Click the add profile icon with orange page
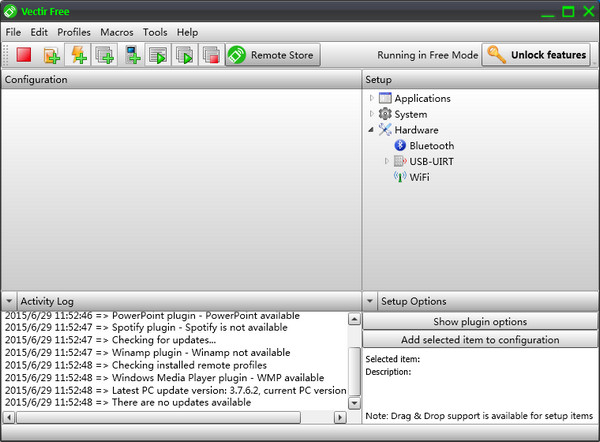The image size is (600, 442). [52, 55]
